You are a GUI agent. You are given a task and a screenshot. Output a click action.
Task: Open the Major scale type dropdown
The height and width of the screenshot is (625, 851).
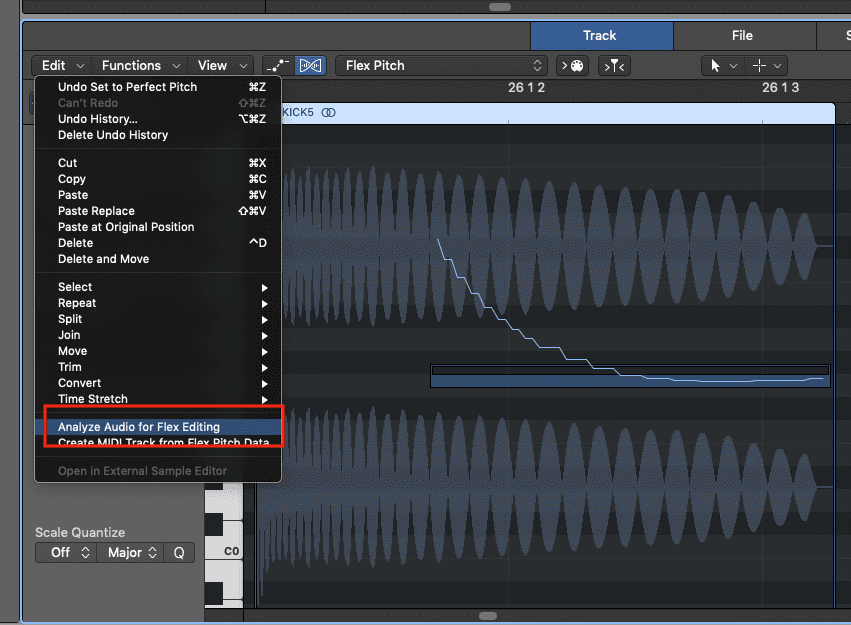pos(130,552)
